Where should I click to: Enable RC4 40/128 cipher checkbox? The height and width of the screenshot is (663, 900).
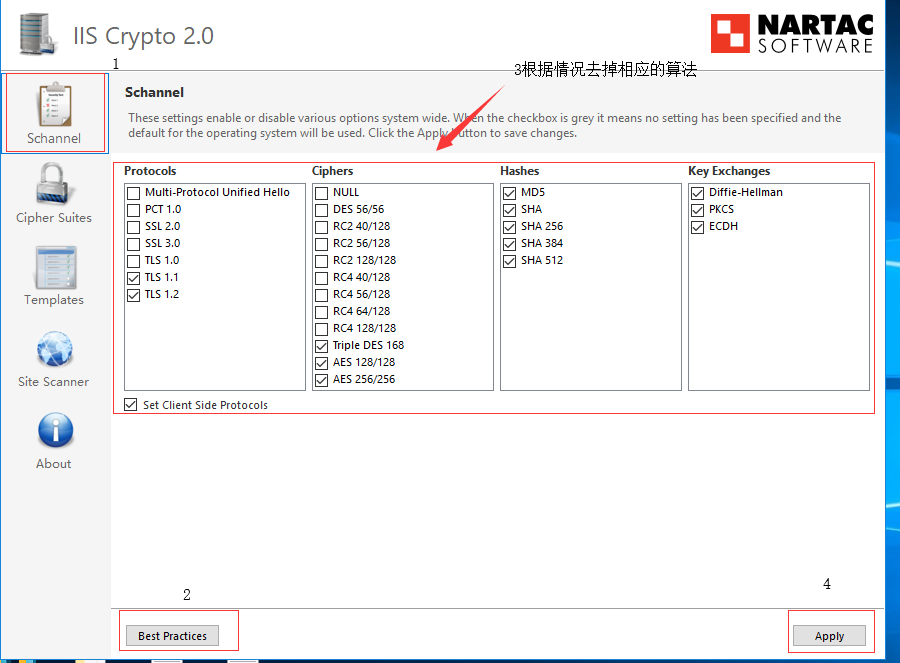point(321,278)
